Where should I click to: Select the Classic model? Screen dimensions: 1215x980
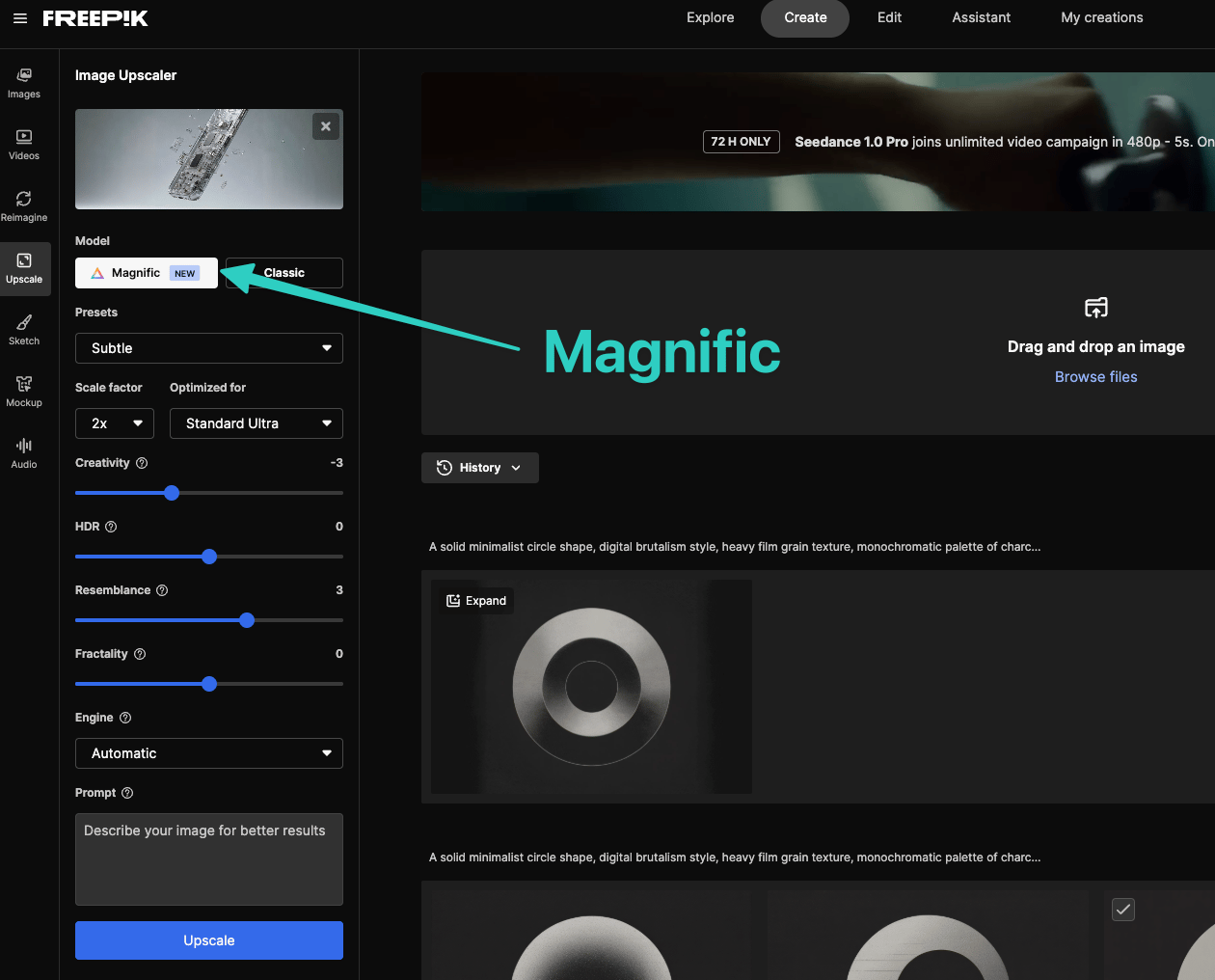point(284,273)
